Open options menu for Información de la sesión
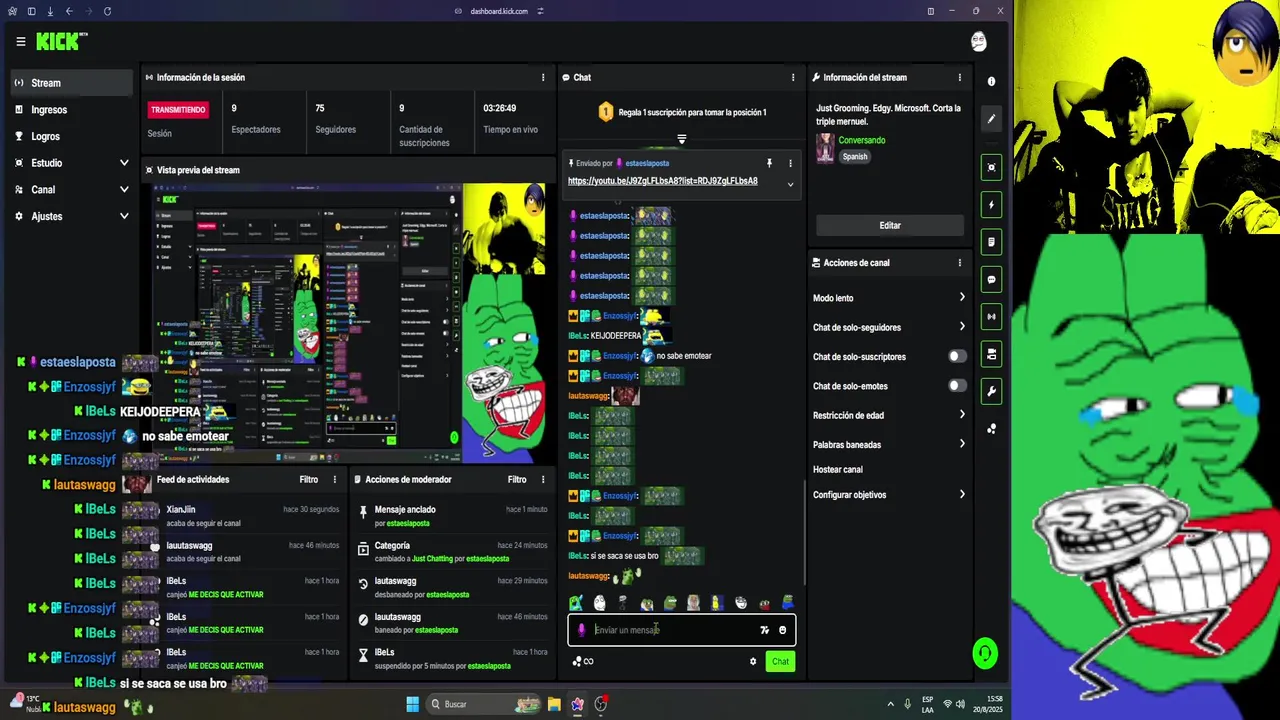Screen dimensions: 1280x720 click(x=543, y=77)
